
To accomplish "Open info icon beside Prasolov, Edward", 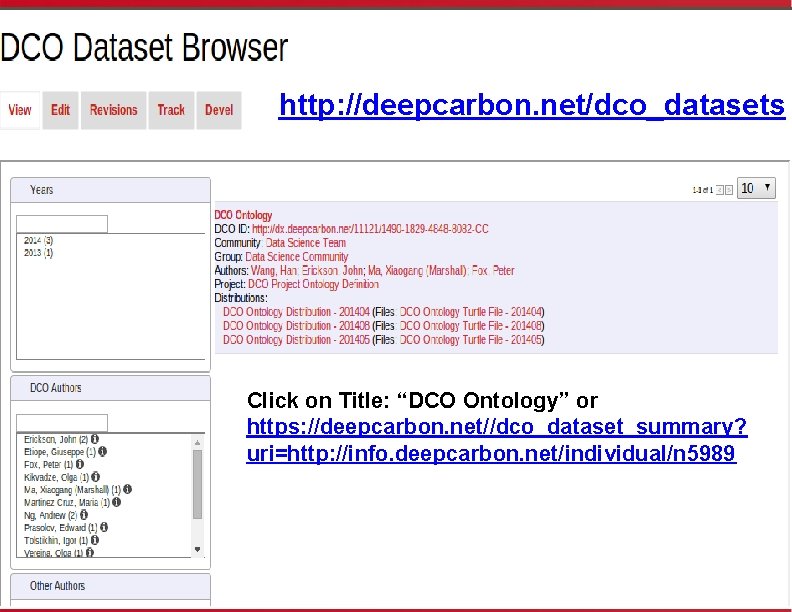I will [104, 527].
